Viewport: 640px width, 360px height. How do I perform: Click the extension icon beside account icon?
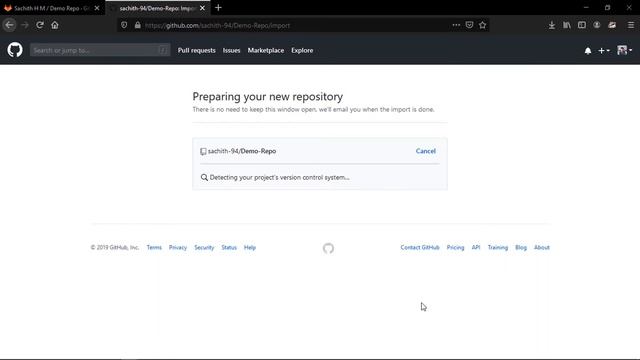click(612, 25)
